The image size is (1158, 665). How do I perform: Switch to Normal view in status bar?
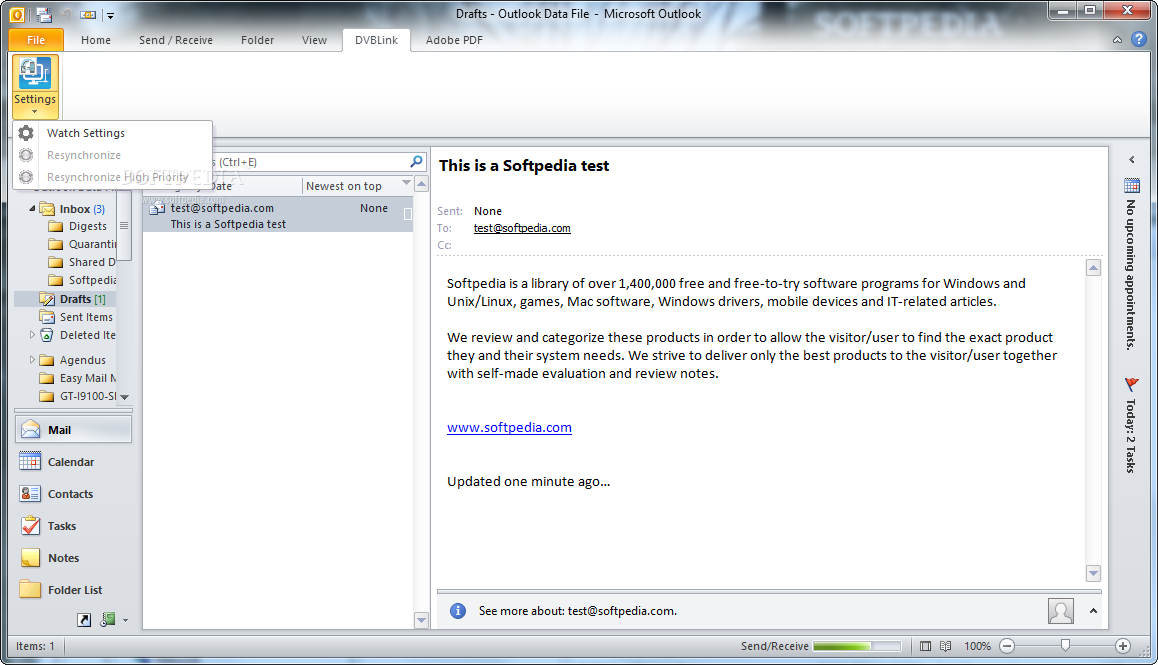[x=925, y=646]
